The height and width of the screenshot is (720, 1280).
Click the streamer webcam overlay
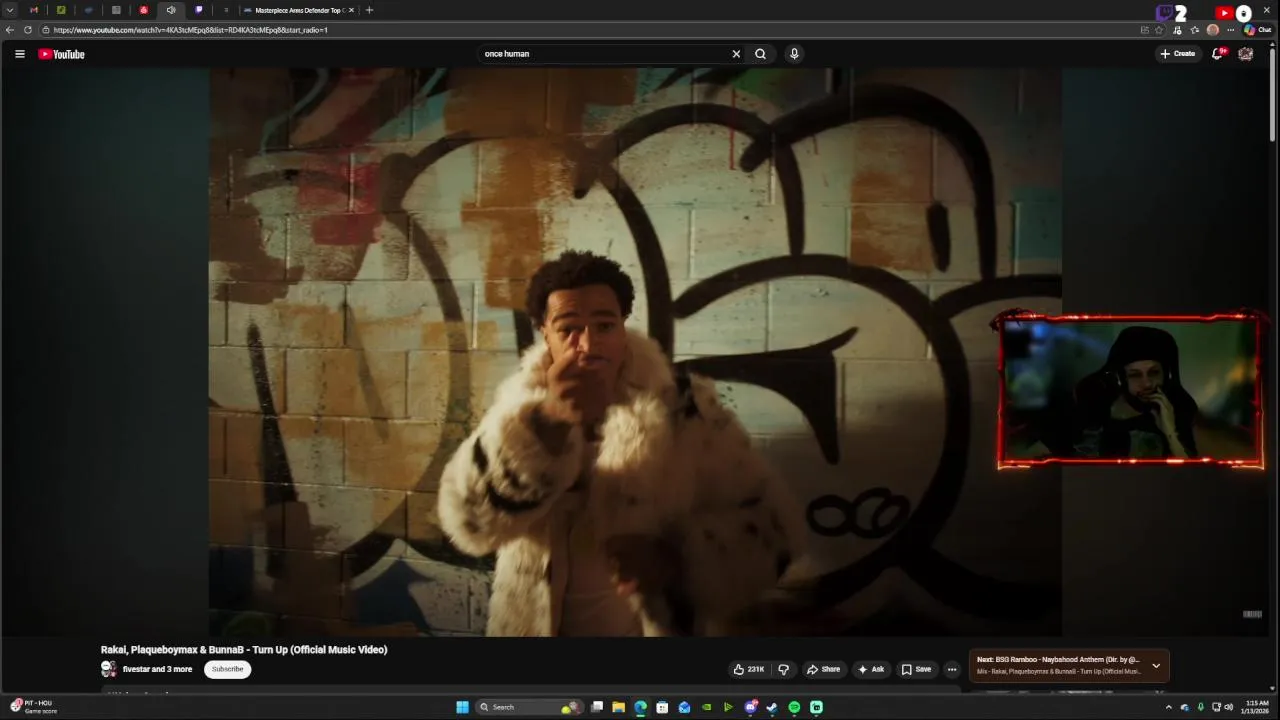coord(1130,391)
